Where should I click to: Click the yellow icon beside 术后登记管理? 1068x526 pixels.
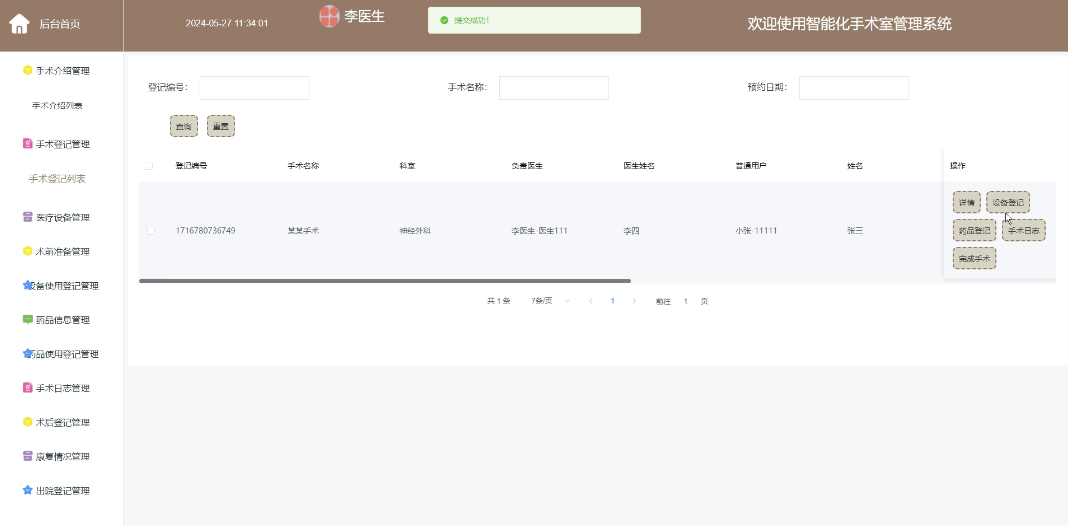(x=28, y=422)
